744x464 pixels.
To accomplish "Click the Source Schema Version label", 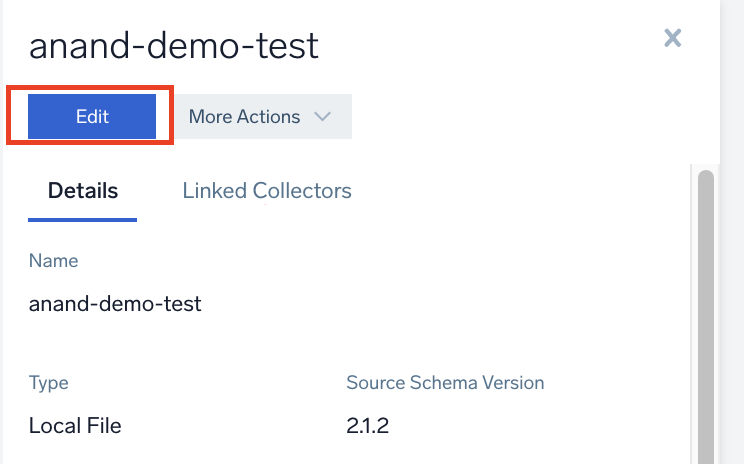I will (445, 383).
